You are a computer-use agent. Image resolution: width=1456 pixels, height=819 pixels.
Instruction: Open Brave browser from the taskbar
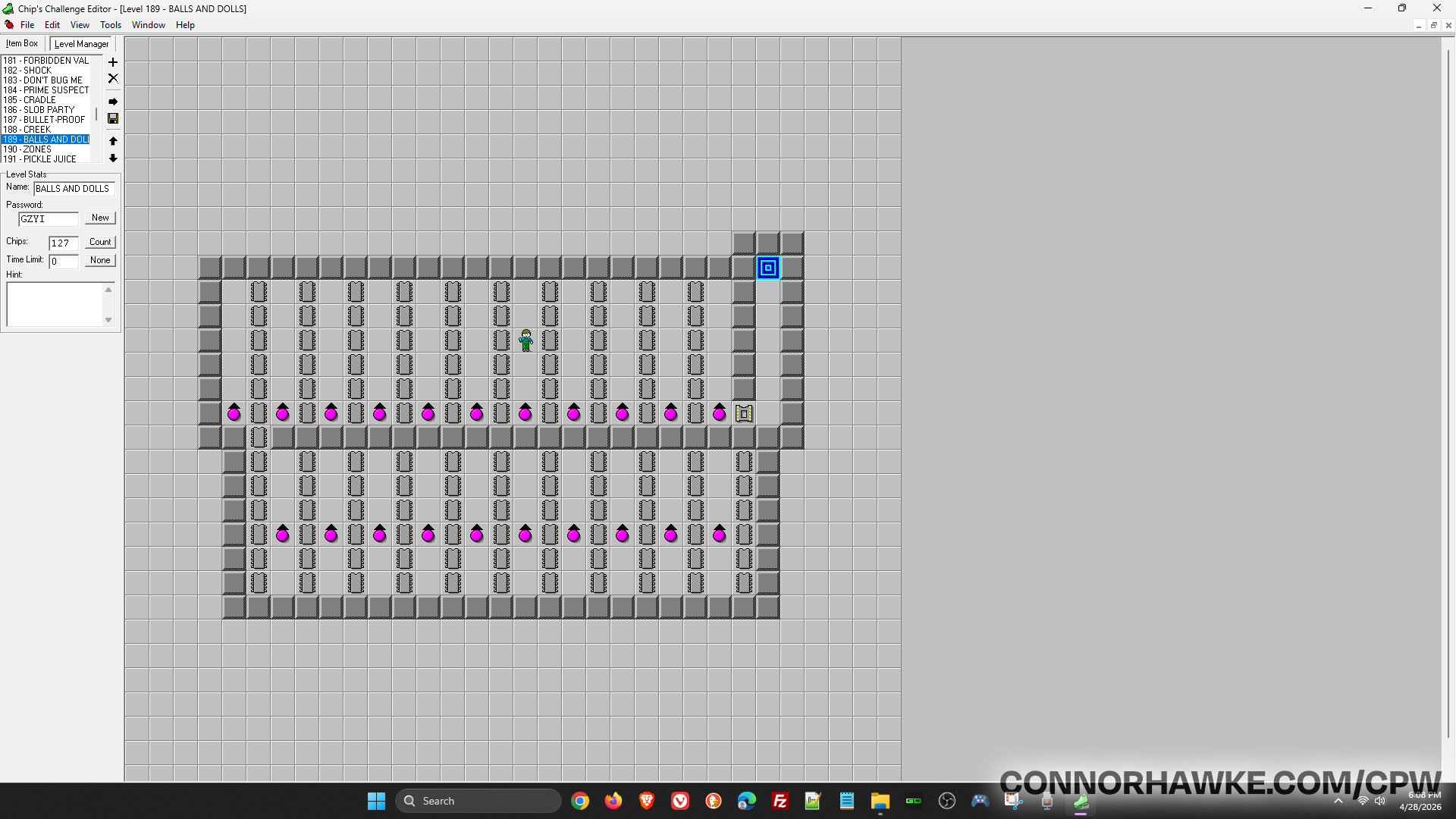[x=647, y=801]
